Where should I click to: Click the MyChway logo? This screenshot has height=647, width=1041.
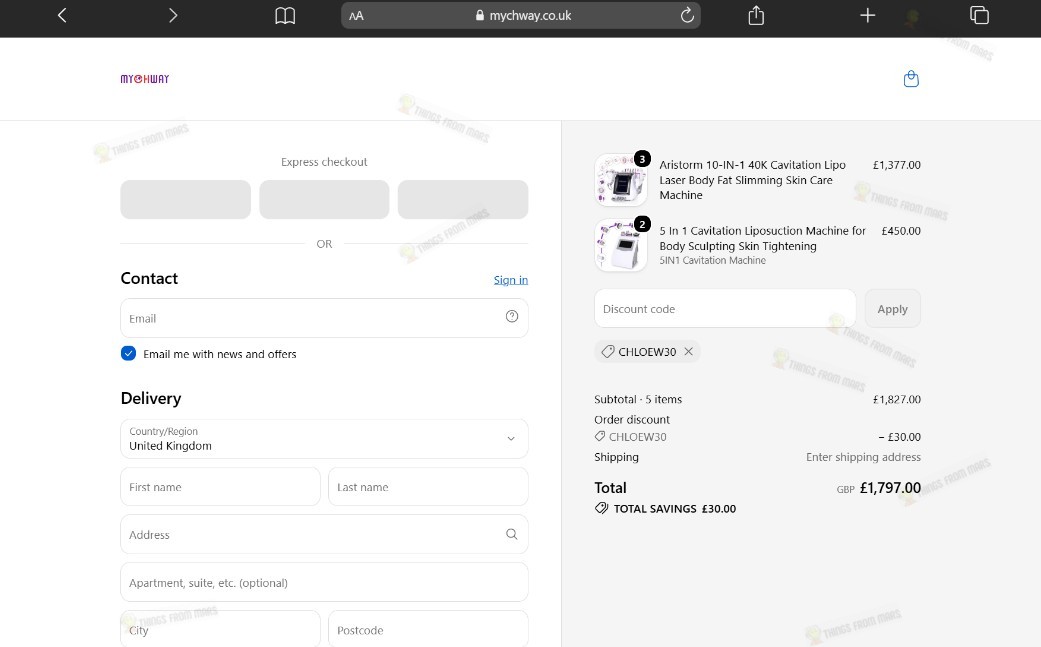tap(145, 79)
